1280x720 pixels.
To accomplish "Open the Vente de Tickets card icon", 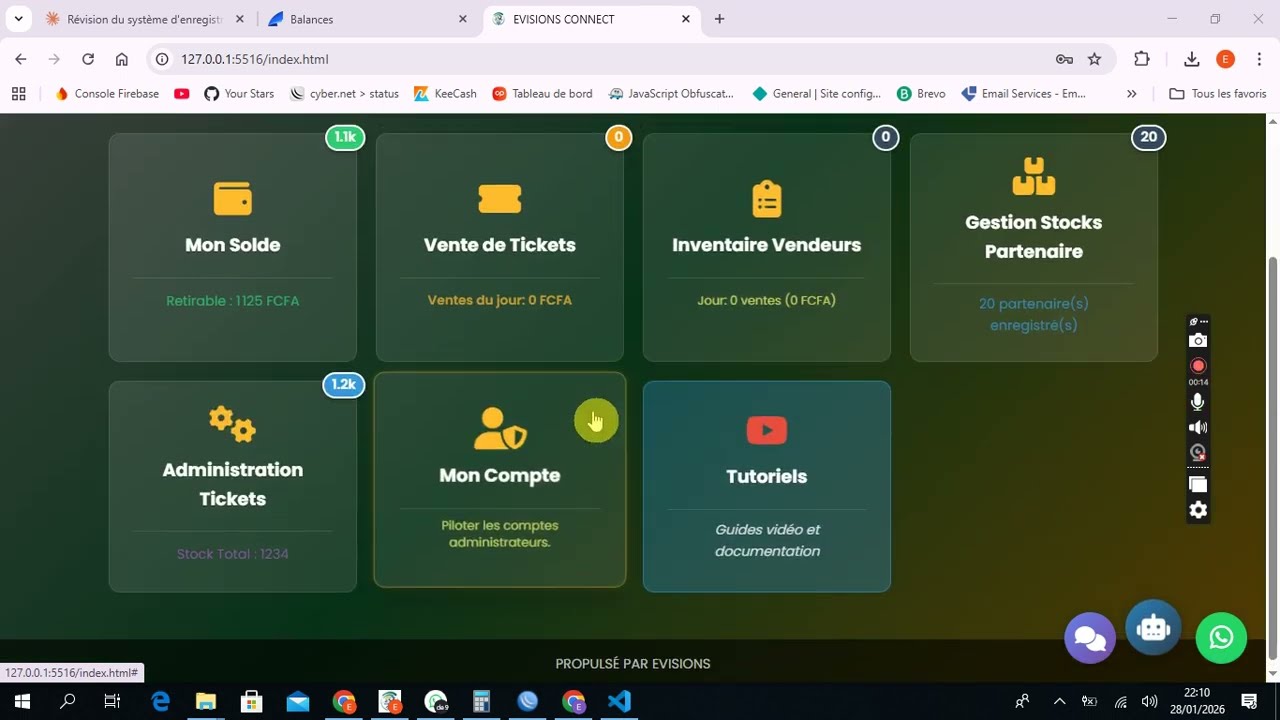I will pyautogui.click(x=499, y=198).
